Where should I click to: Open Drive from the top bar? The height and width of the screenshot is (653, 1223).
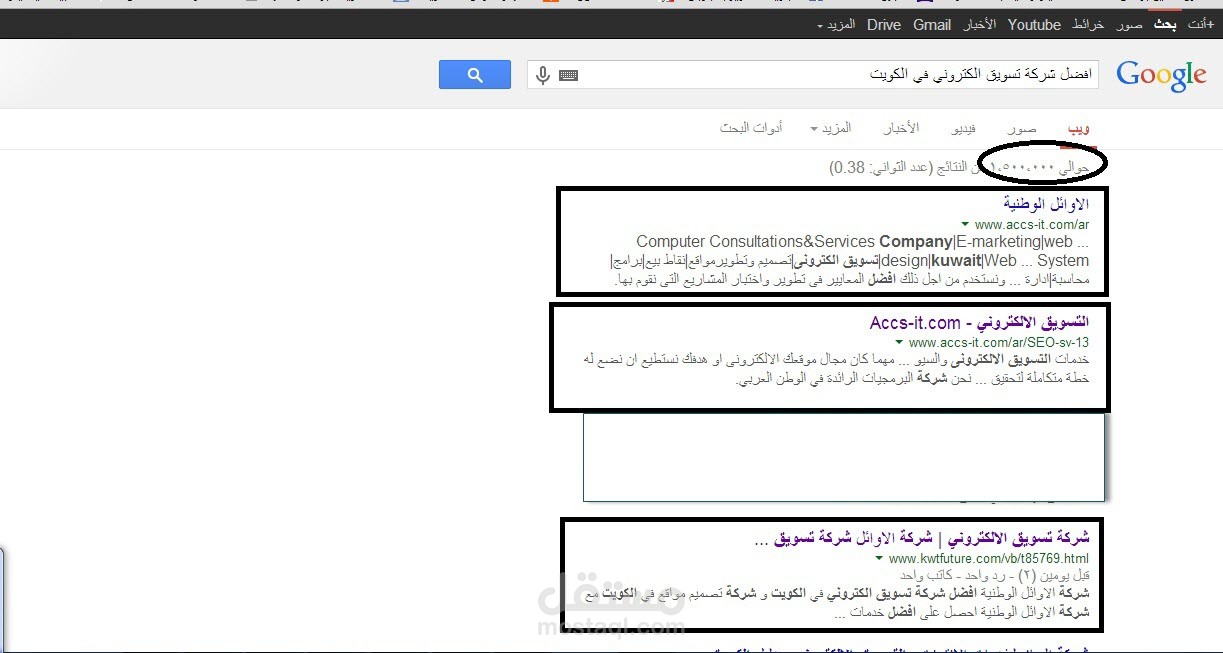pos(884,25)
